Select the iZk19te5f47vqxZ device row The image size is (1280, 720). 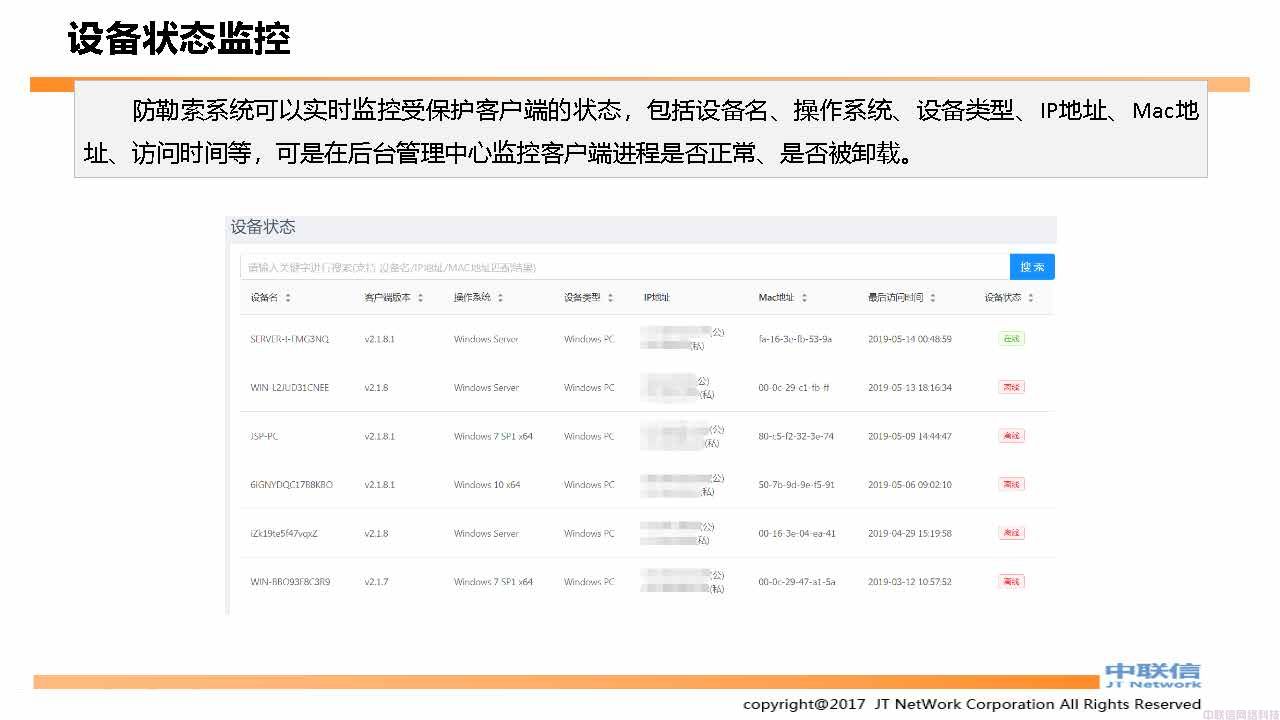[284, 534]
